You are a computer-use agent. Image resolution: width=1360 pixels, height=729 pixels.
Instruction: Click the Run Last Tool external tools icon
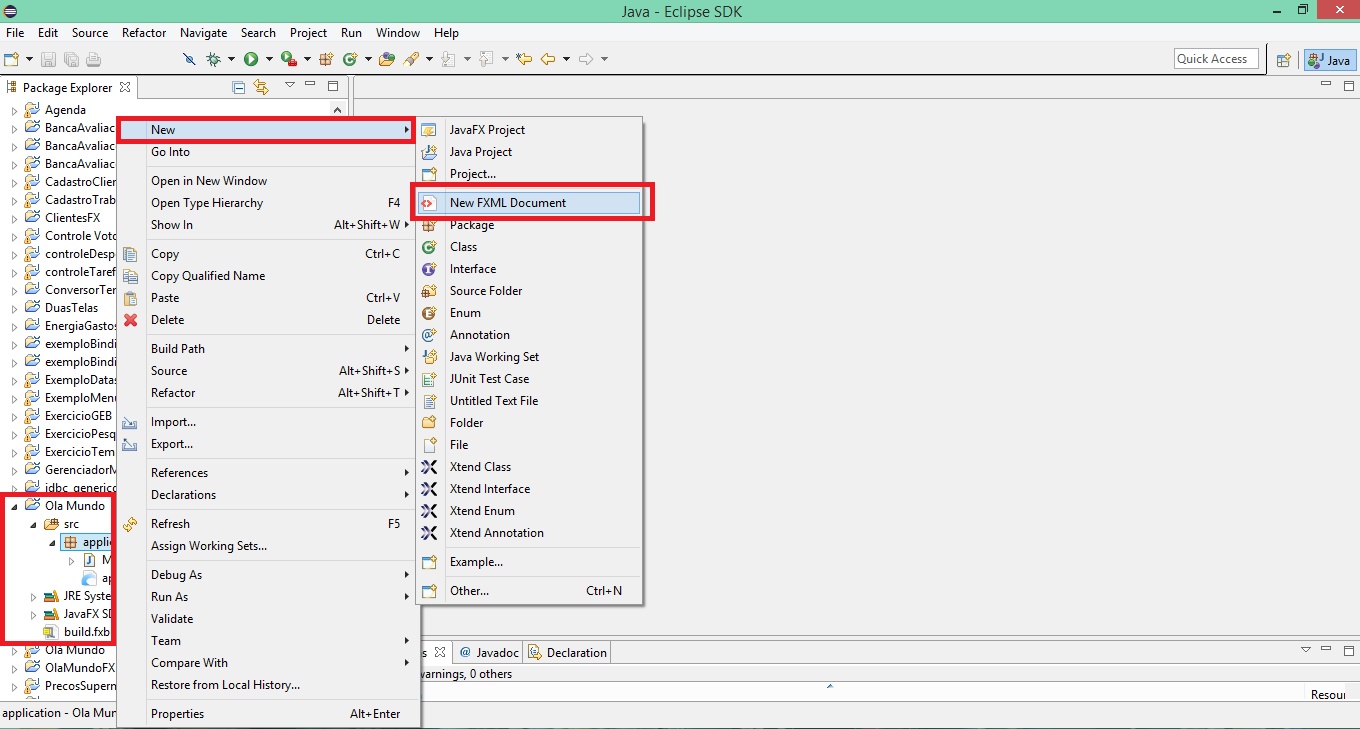(289, 59)
